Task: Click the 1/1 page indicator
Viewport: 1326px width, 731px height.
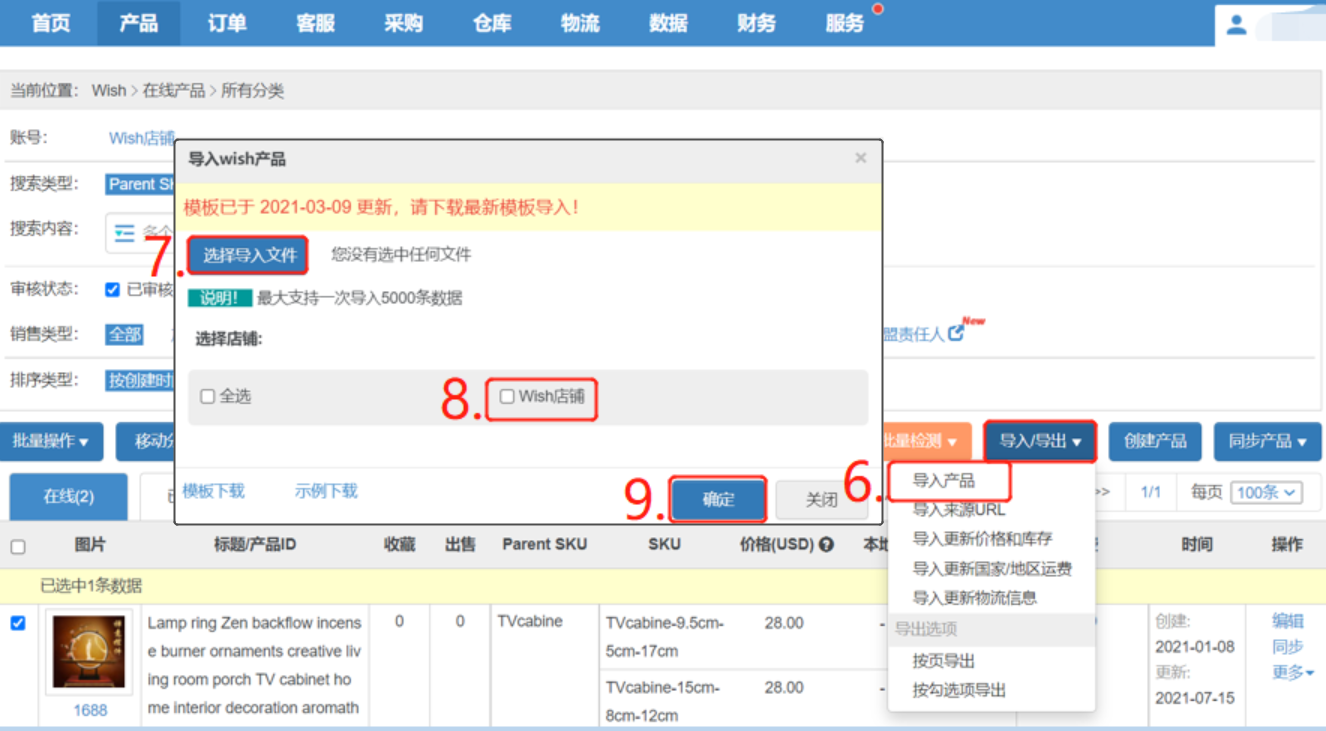Action: tap(1151, 492)
